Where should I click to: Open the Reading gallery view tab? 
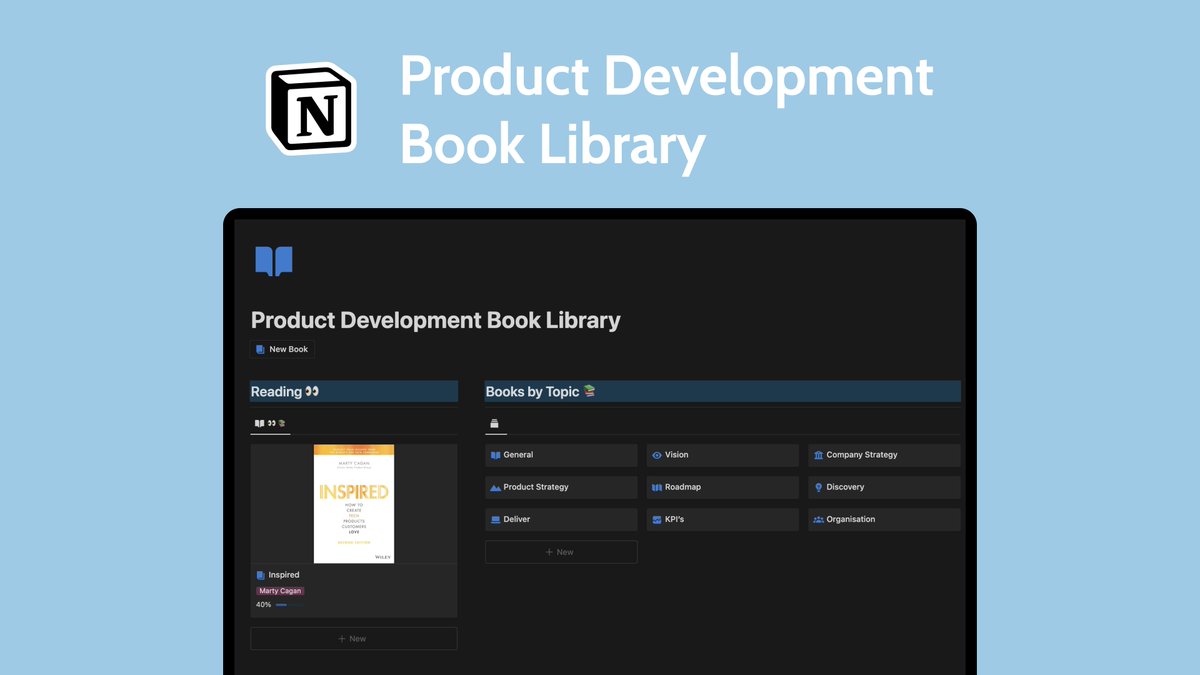tap(270, 423)
